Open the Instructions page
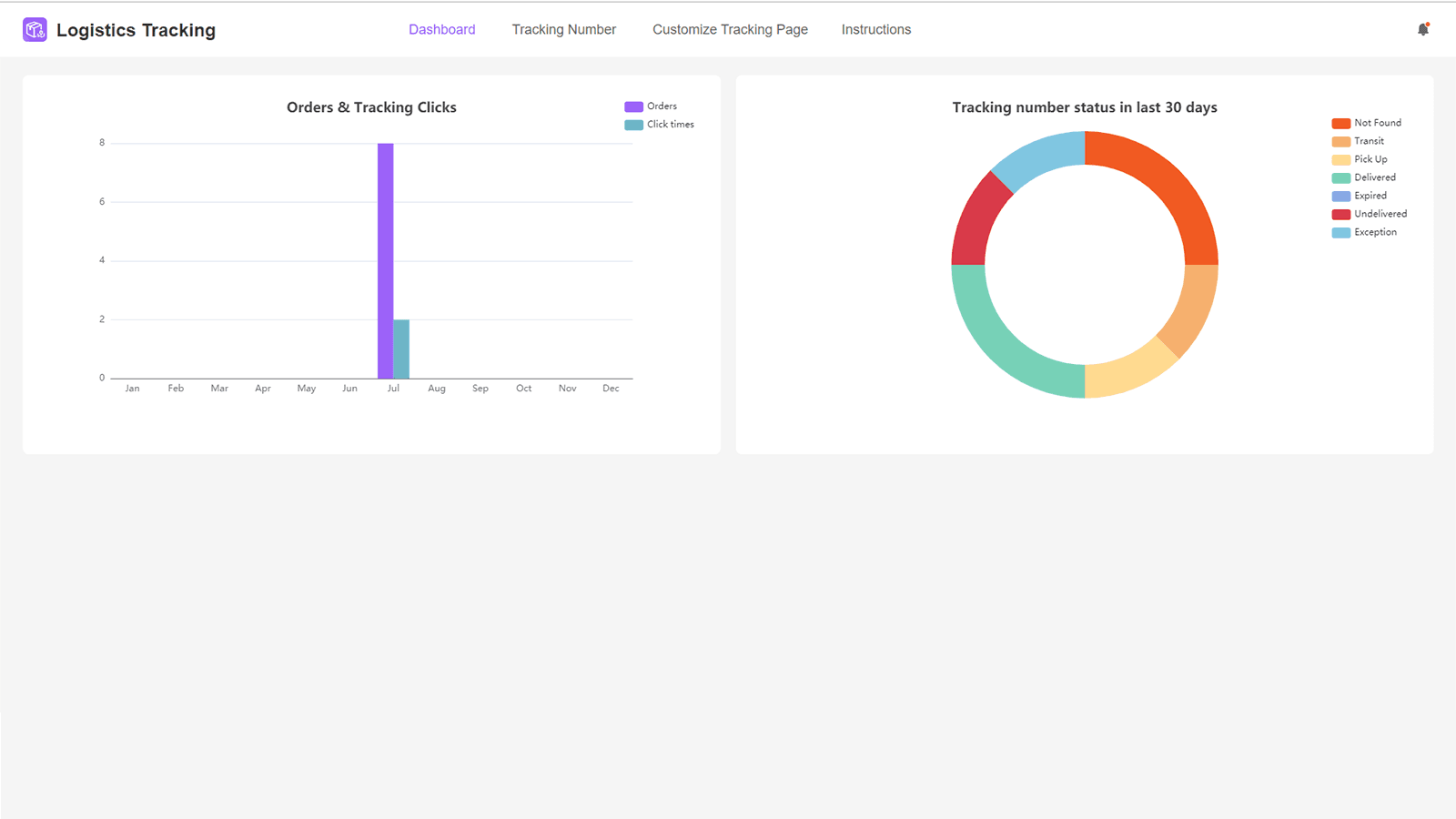This screenshot has height=819, width=1456. [875, 29]
